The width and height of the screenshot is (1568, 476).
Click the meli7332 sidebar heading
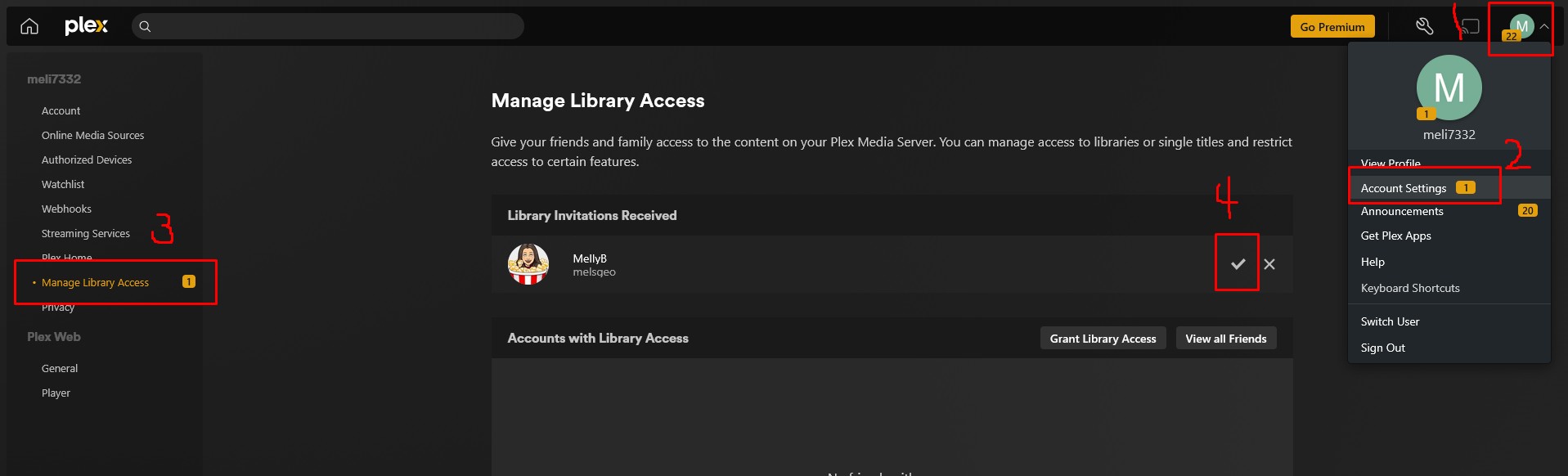click(x=54, y=79)
